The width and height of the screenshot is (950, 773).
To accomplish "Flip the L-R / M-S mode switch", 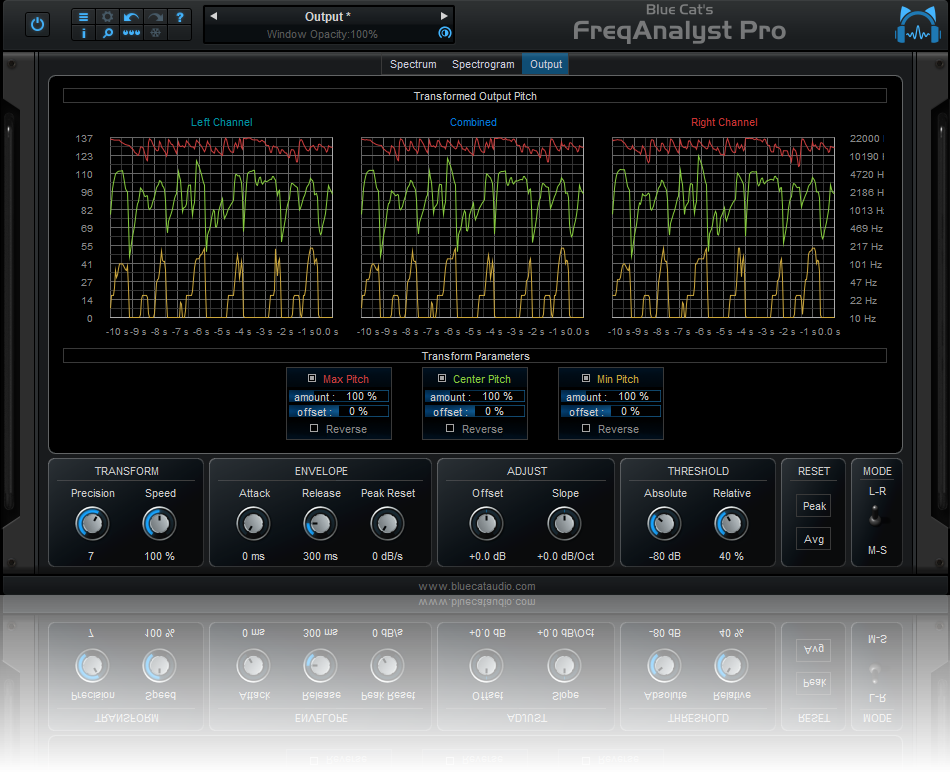I will [875, 518].
